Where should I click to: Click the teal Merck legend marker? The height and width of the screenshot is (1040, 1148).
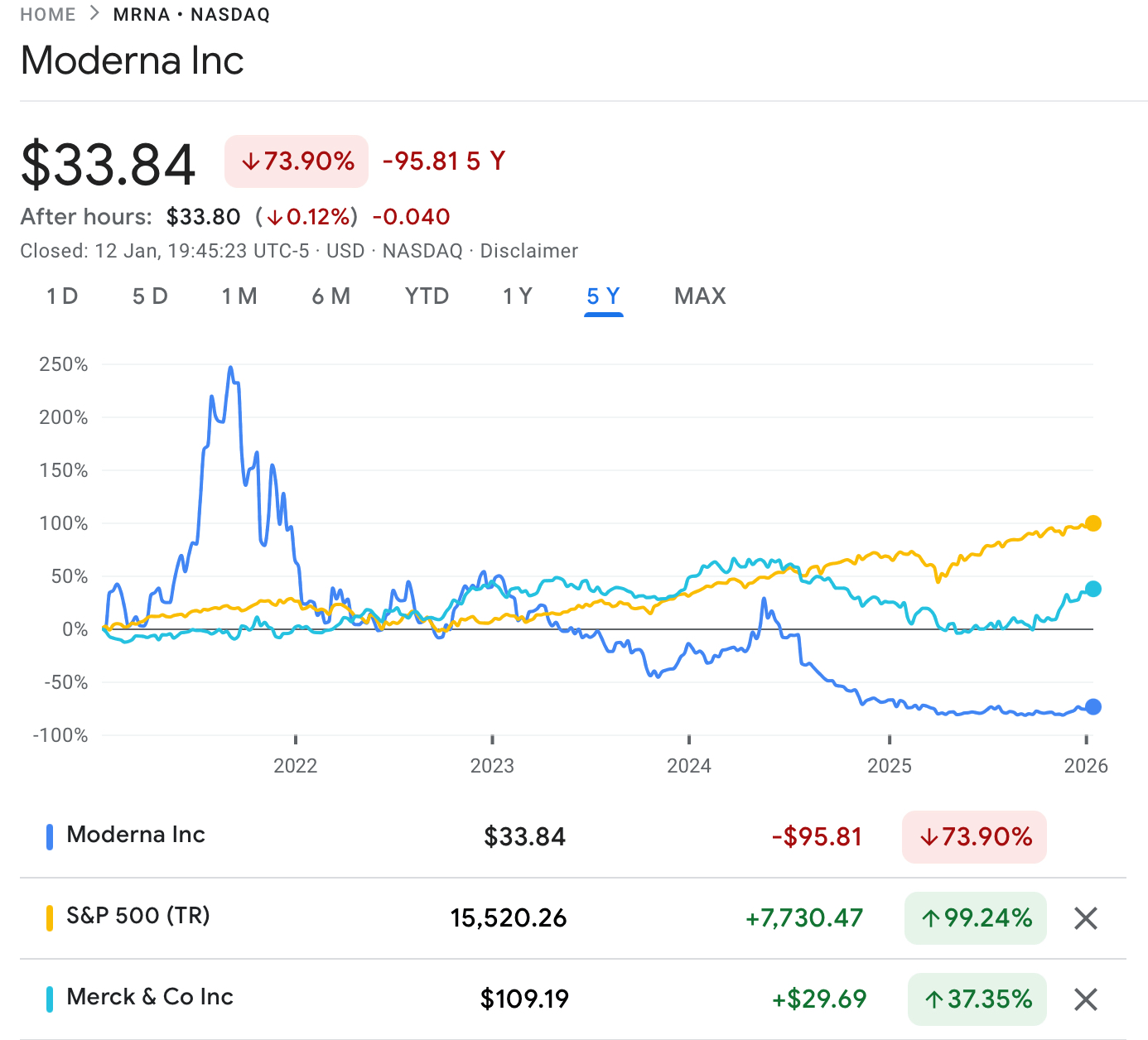[x=51, y=999]
